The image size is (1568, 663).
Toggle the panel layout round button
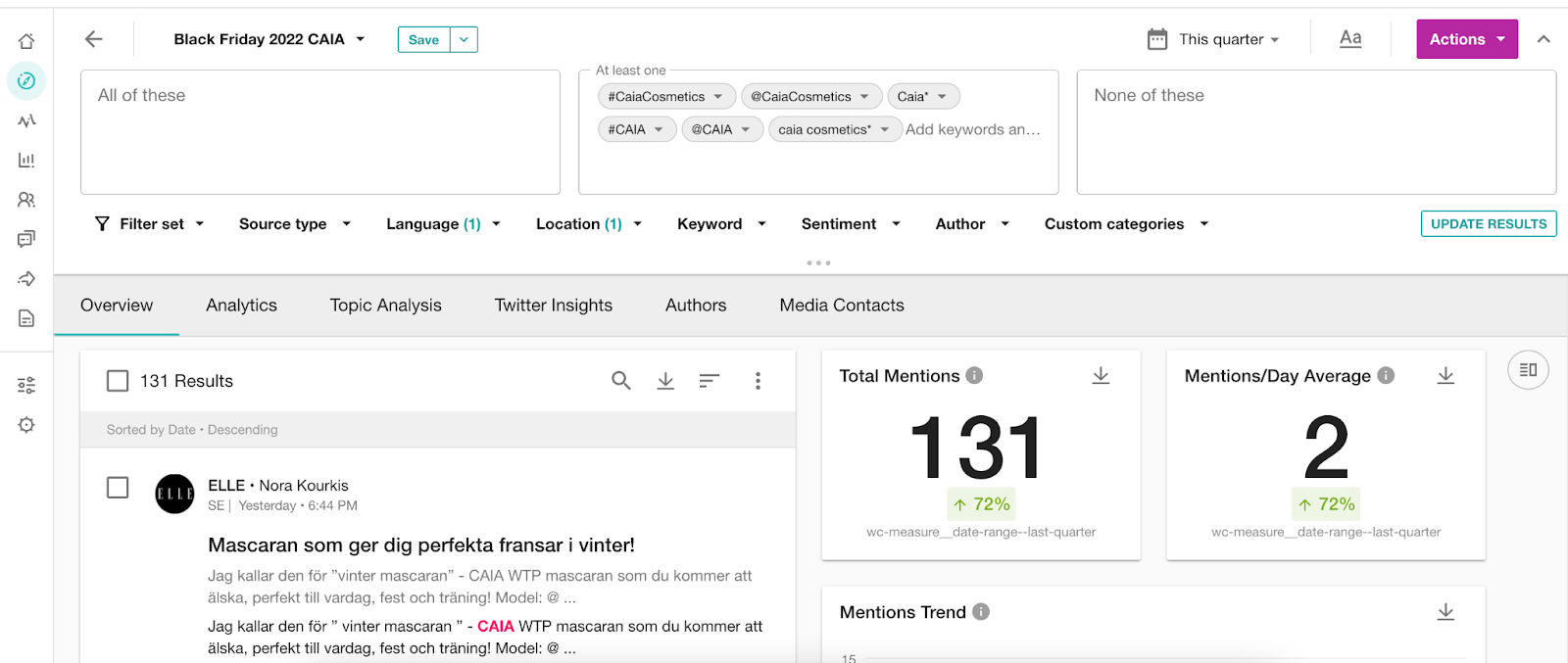(x=1528, y=370)
